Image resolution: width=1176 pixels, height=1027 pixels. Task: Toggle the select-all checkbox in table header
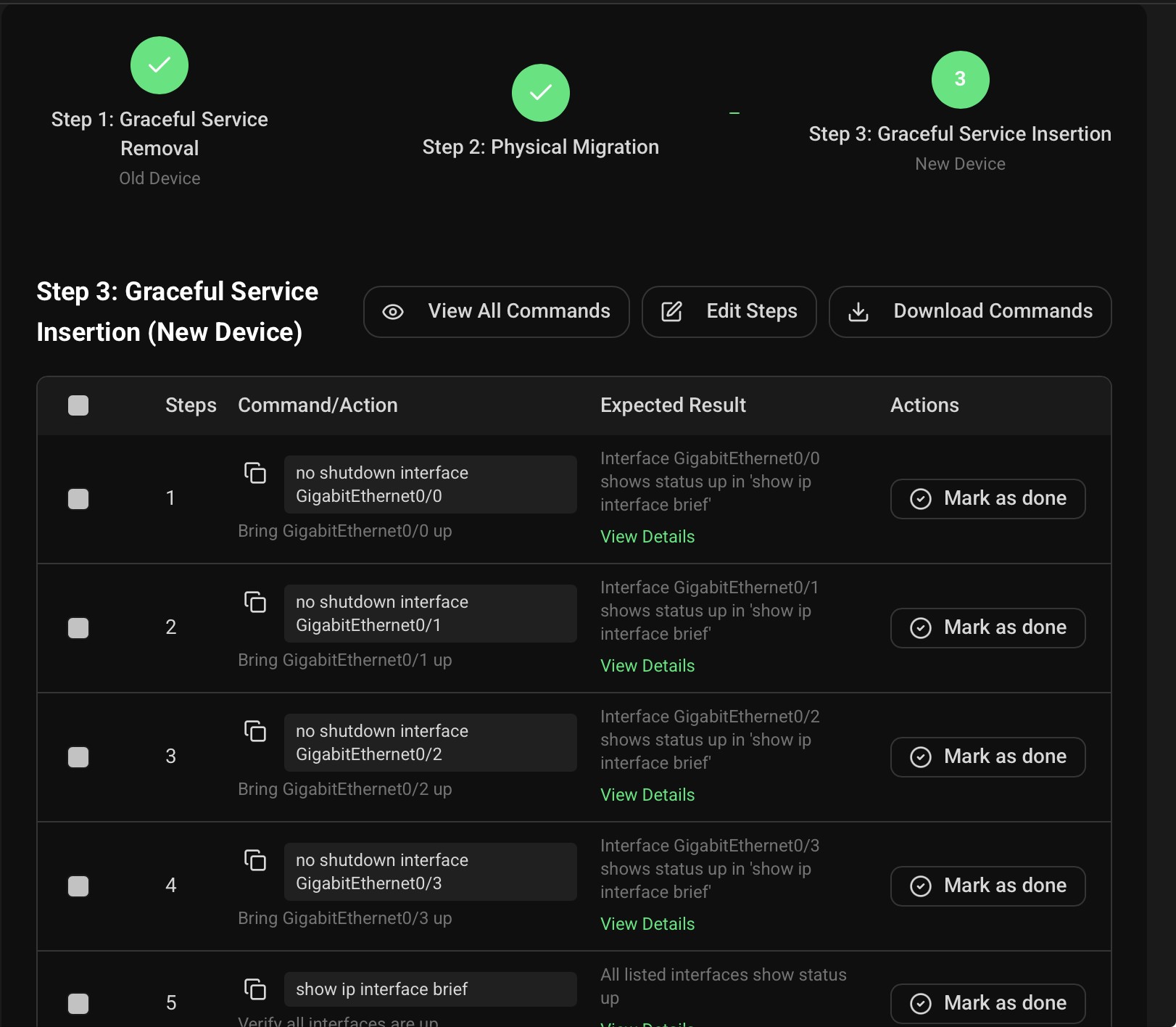tap(78, 405)
